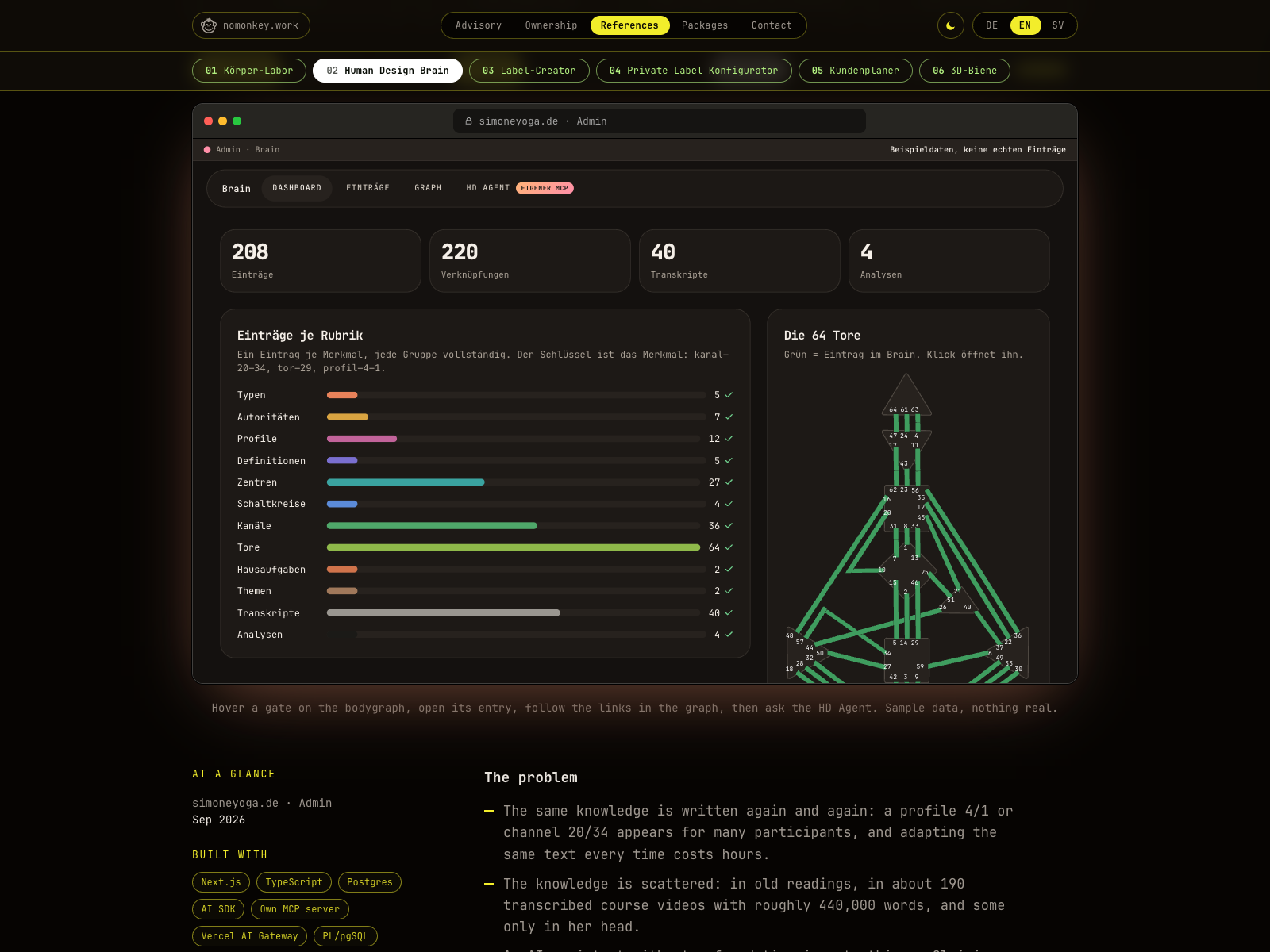Click gate 43 in the bodygraph
The width and height of the screenshot is (1270, 952).
pyautogui.click(x=903, y=463)
